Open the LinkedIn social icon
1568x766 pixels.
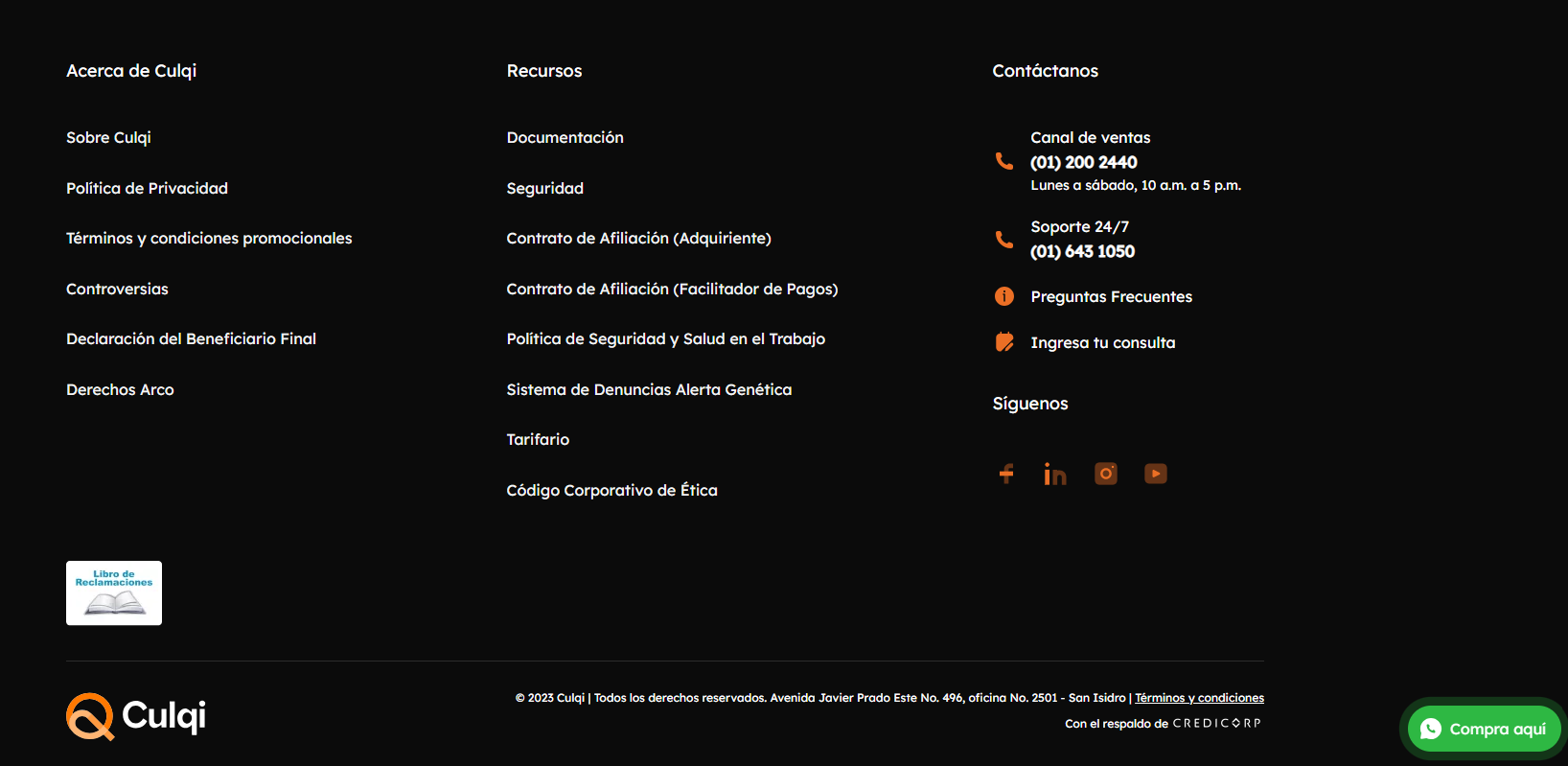click(1055, 474)
